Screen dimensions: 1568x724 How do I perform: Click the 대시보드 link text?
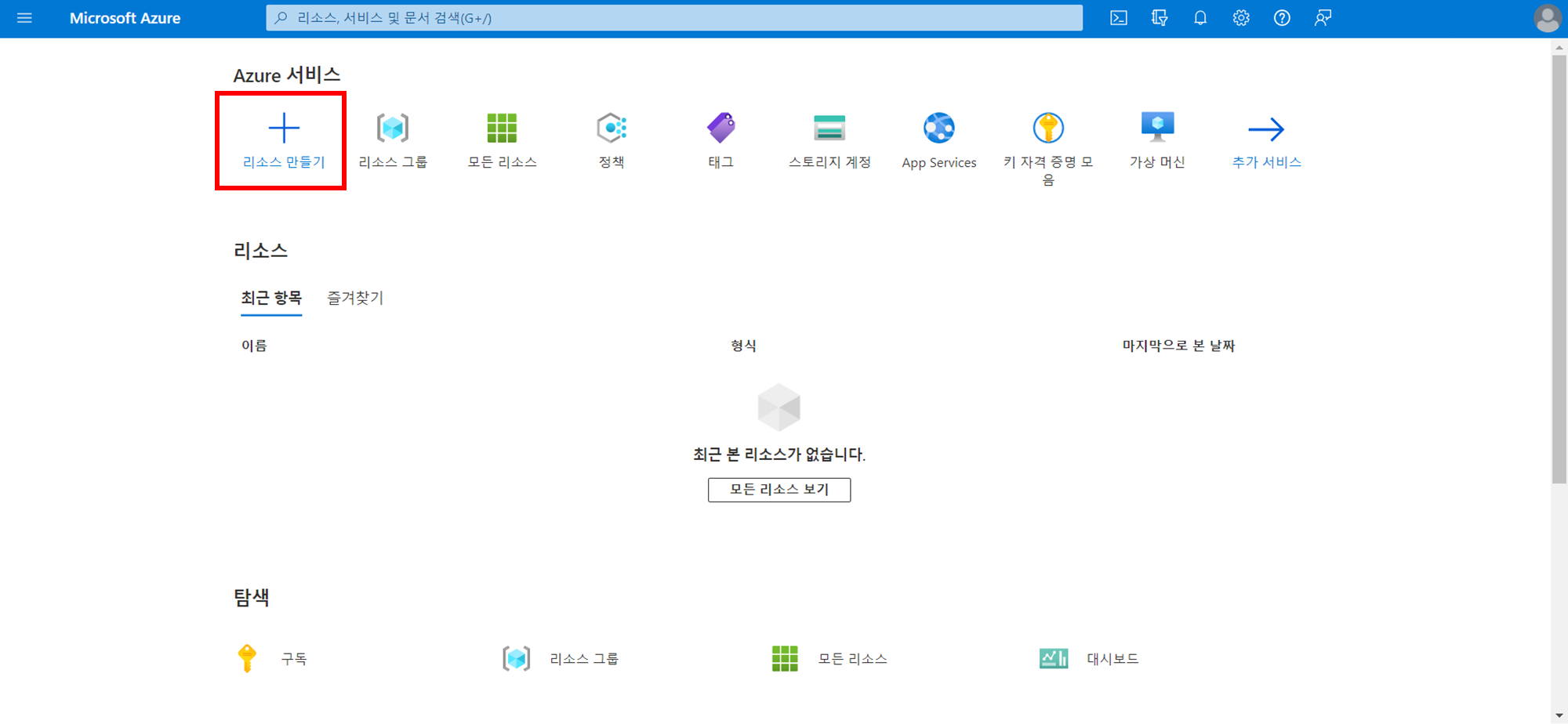point(1112,659)
